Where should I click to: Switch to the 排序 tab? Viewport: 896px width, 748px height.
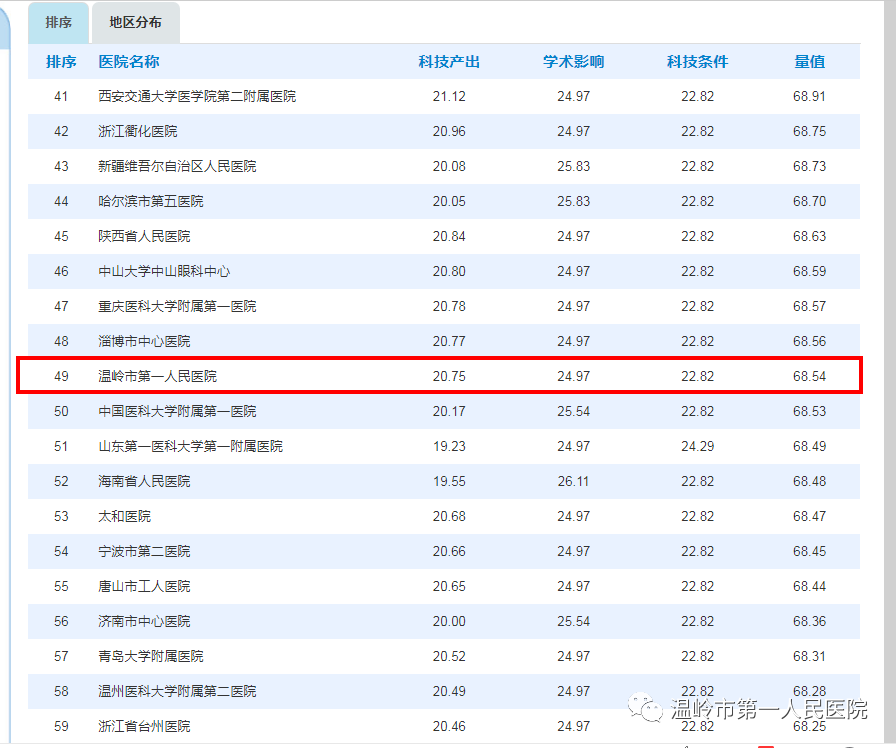(x=58, y=23)
